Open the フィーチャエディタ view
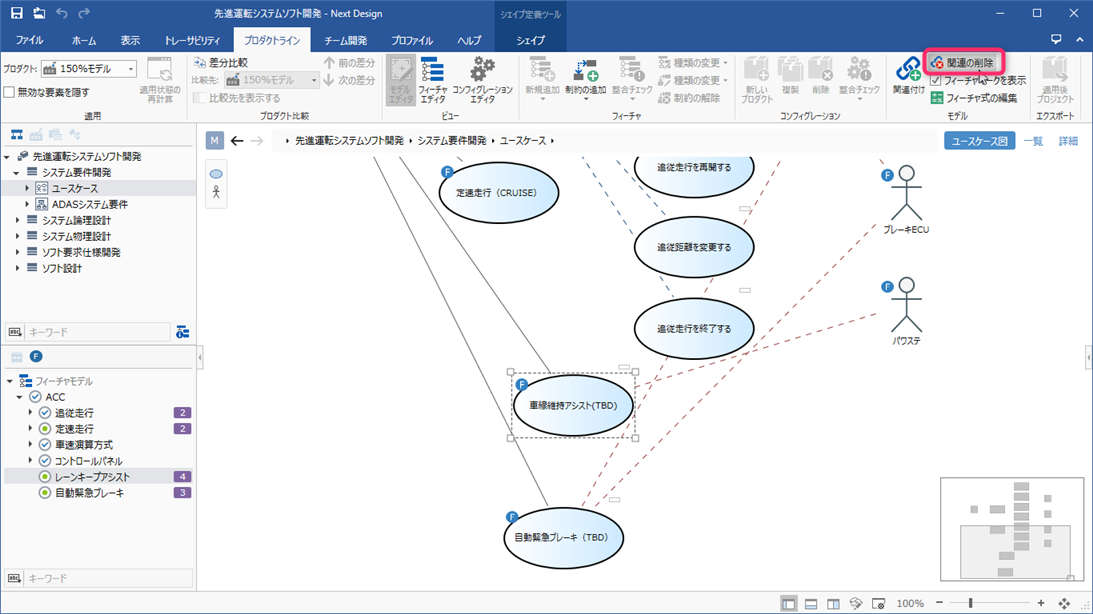The height and width of the screenshot is (614, 1093). tap(432, 80)
